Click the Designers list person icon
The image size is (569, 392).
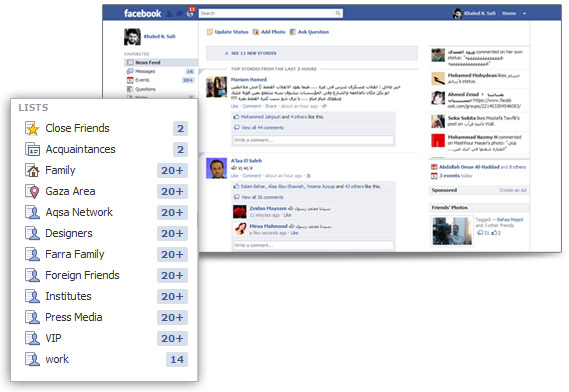[x=32, y=233]
